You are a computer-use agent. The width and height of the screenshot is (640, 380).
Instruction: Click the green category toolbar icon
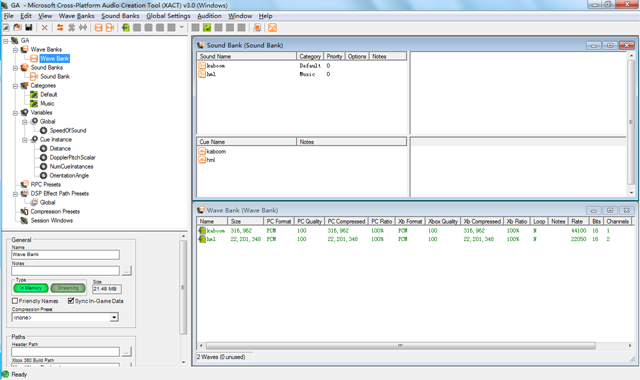click(207, 27)
